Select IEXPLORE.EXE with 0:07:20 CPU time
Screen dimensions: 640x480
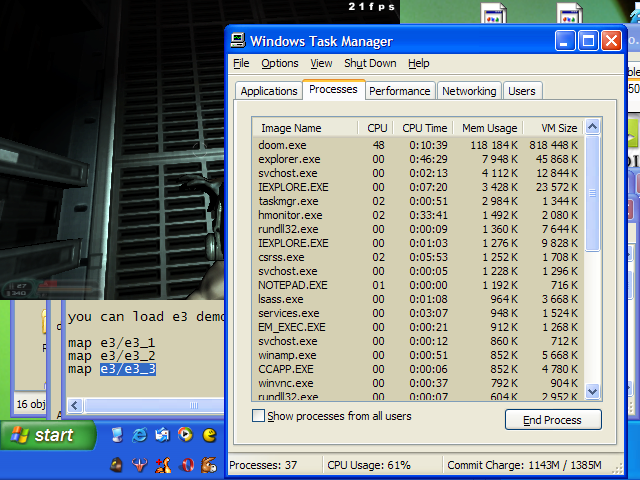click(x=418, y=187)
